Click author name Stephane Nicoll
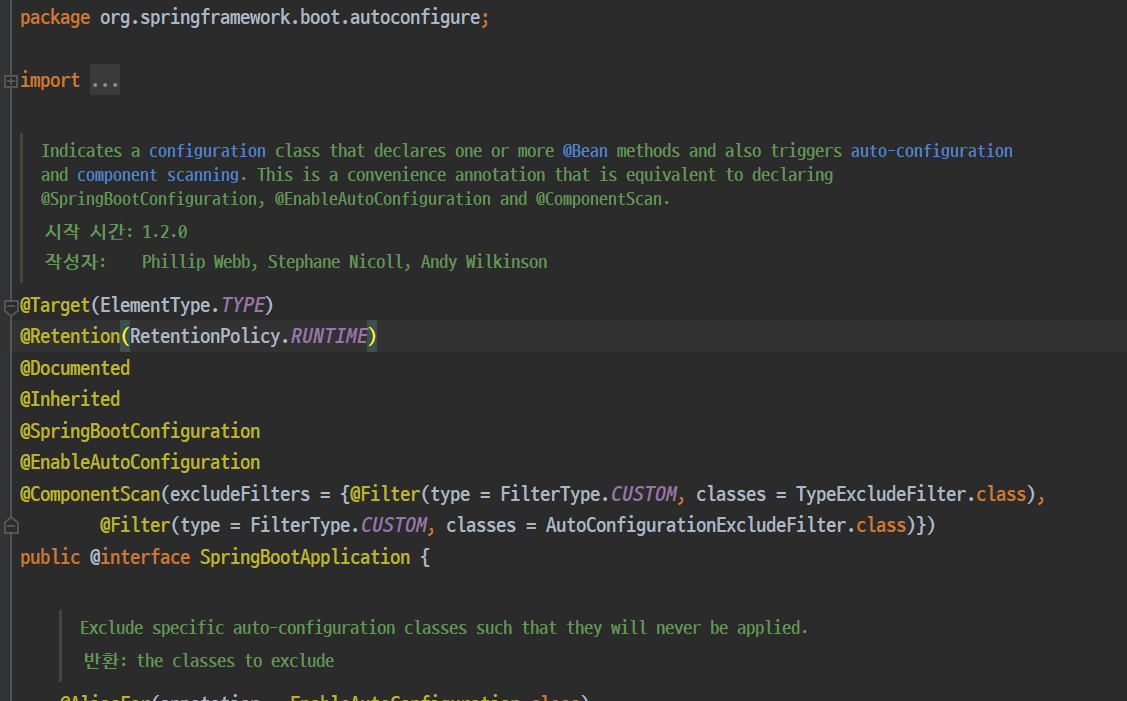 point(336,262)
